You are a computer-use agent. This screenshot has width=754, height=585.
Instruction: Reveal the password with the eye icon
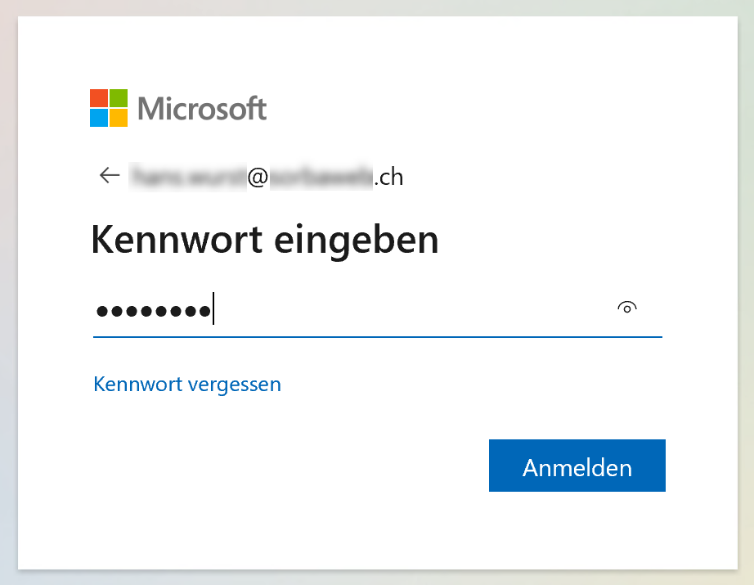coord(627,307)
